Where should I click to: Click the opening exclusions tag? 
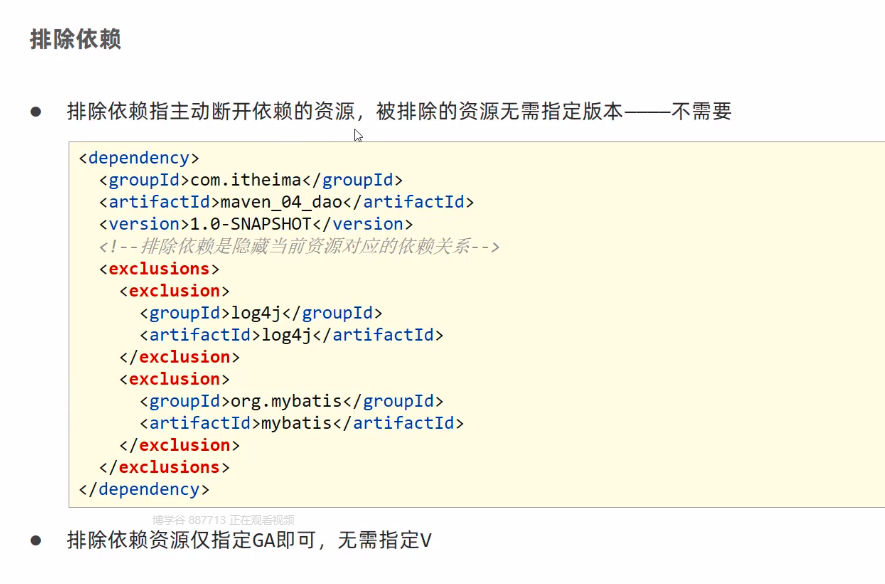(x=159, y=268)
